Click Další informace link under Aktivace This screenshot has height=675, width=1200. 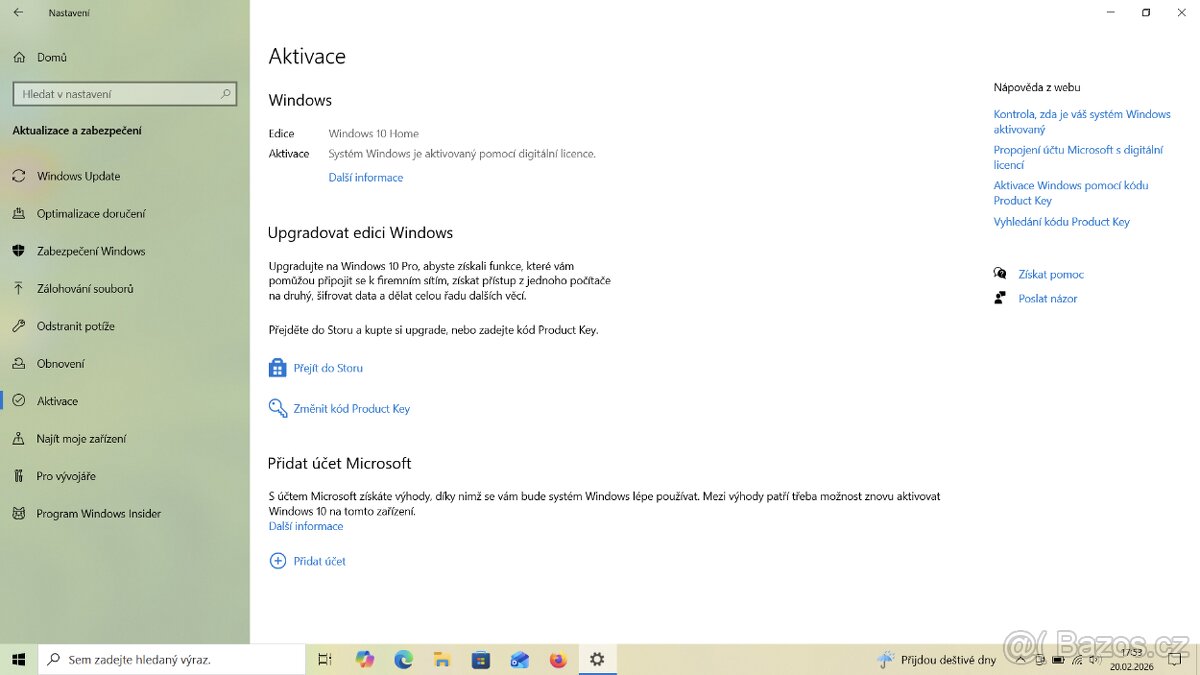[x=365, y=177]
